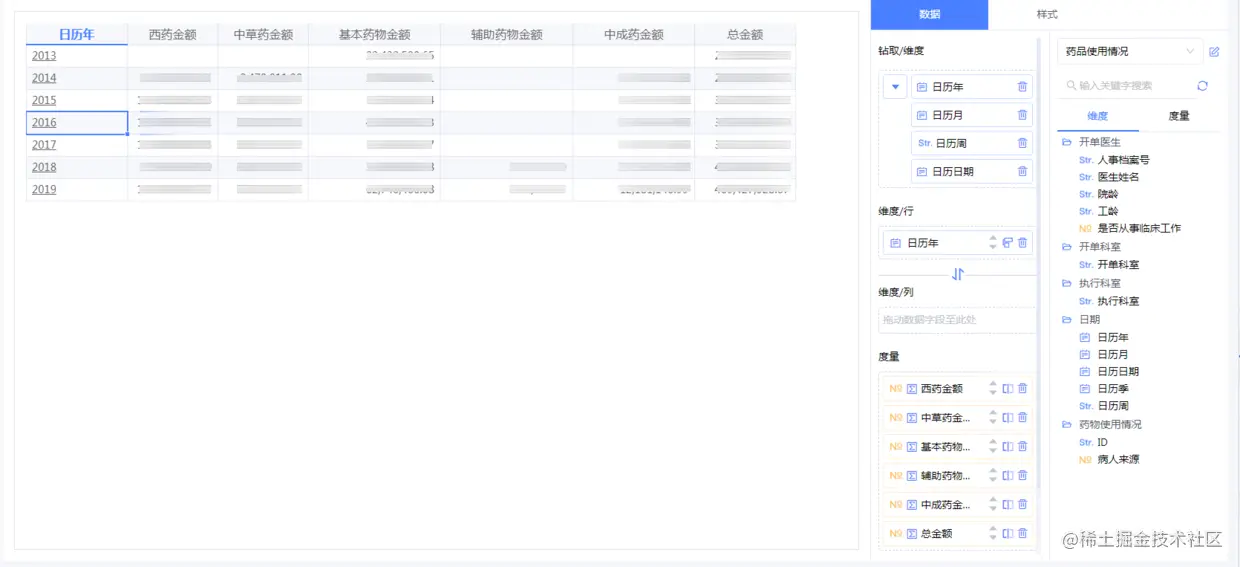The height and width of the screenshot is (567, 1240).
Task: Open column settings icon for 基本药物 measure
Action: coord(1007,447)
